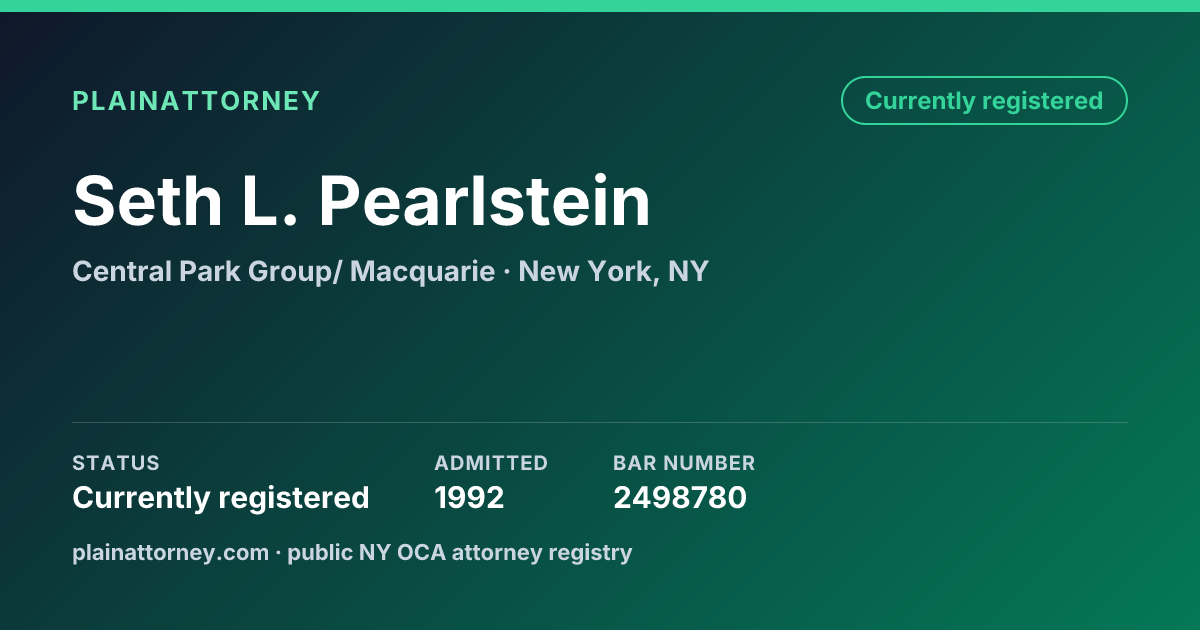
Task: Select the middle initial L. in heading
Action: point(270,201)
